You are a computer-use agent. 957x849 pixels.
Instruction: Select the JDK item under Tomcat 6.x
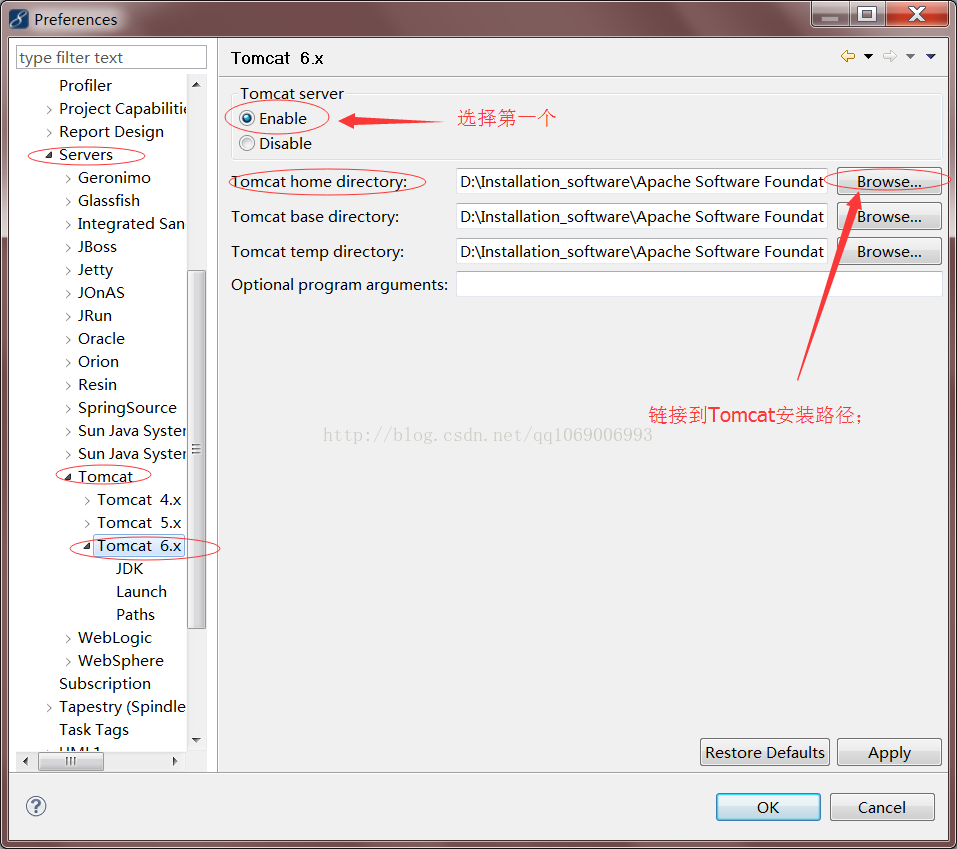coord(129,569)
